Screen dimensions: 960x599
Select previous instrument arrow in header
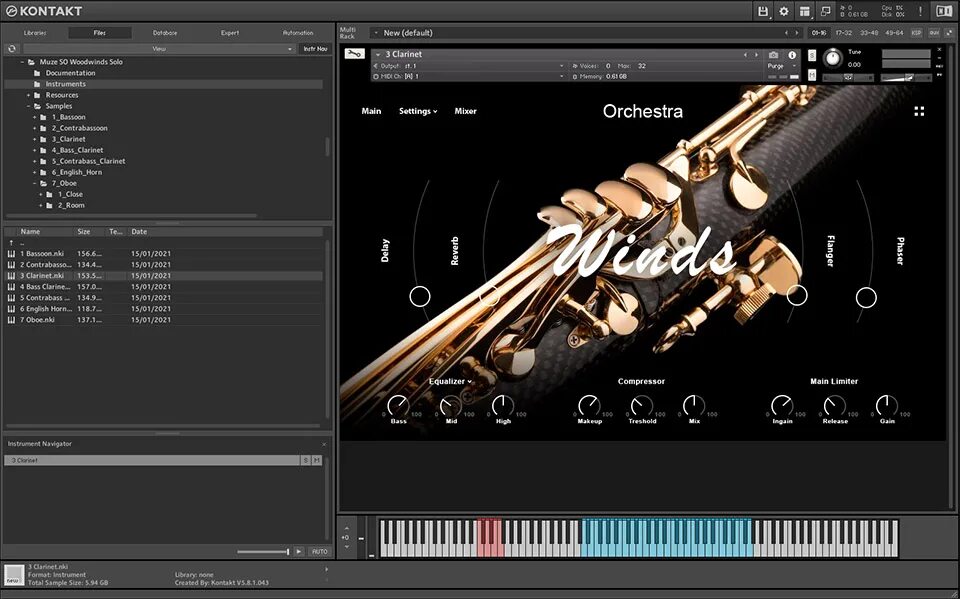(x=745, y=55)
